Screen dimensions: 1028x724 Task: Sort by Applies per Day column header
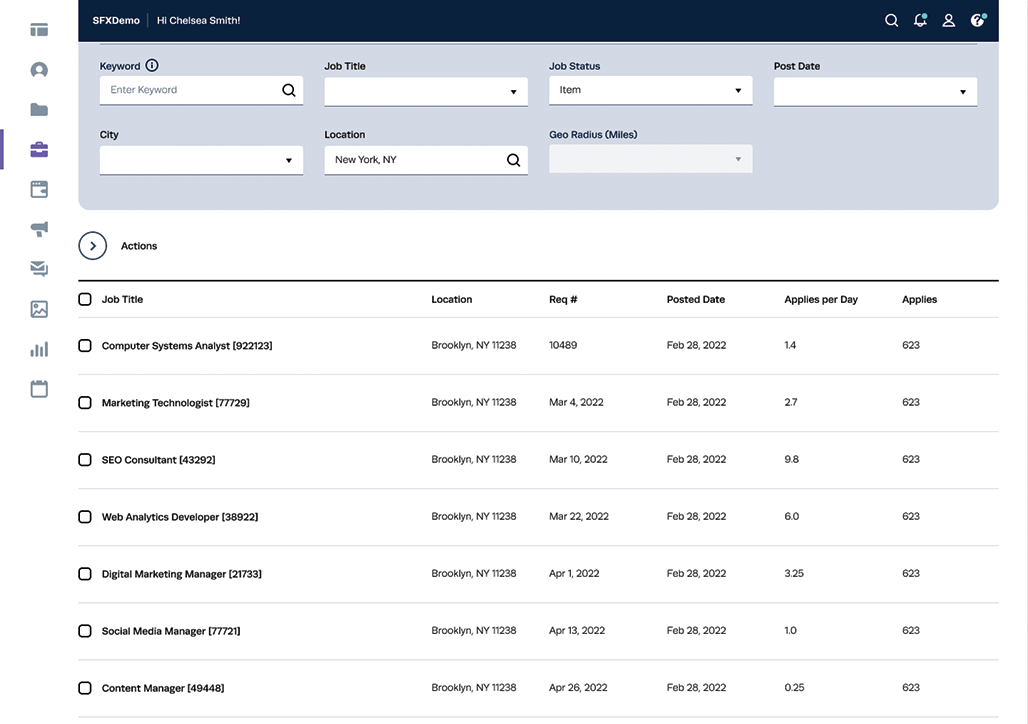point(821,300)
